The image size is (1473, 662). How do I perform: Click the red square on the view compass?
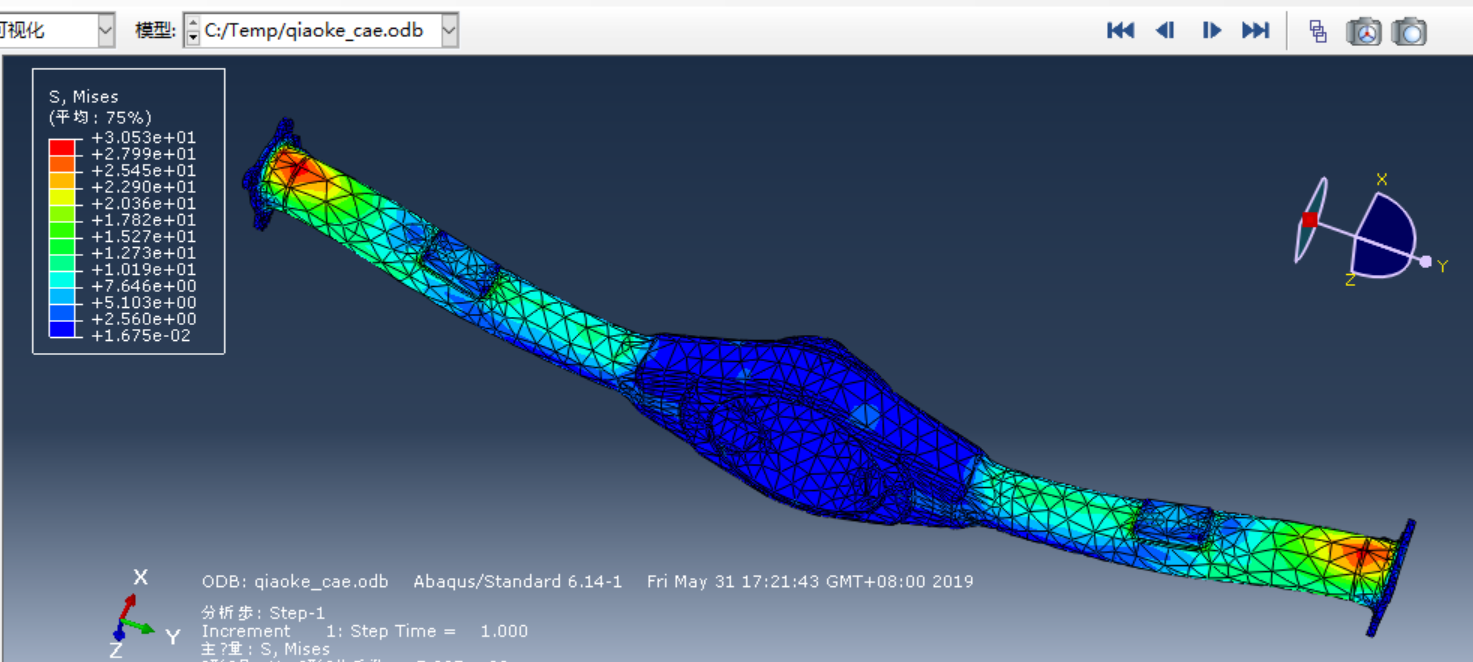pos(1309,220)
